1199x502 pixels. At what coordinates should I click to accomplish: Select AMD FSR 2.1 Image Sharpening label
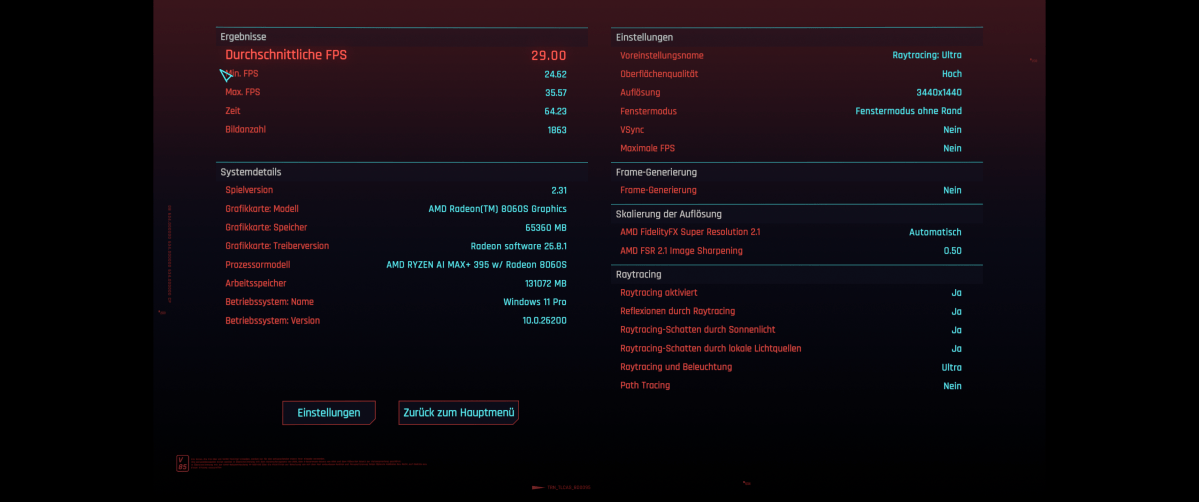[x=681, y=251]
